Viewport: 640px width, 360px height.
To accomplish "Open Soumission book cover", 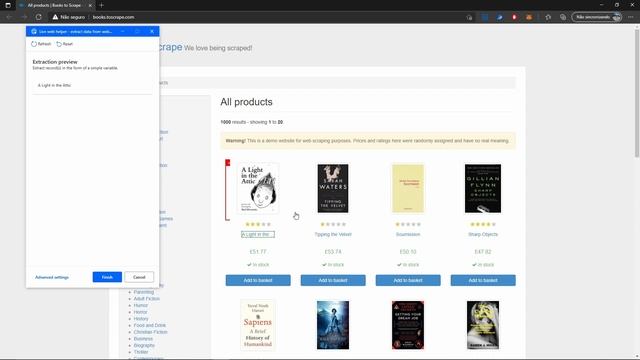I will 408,188.
